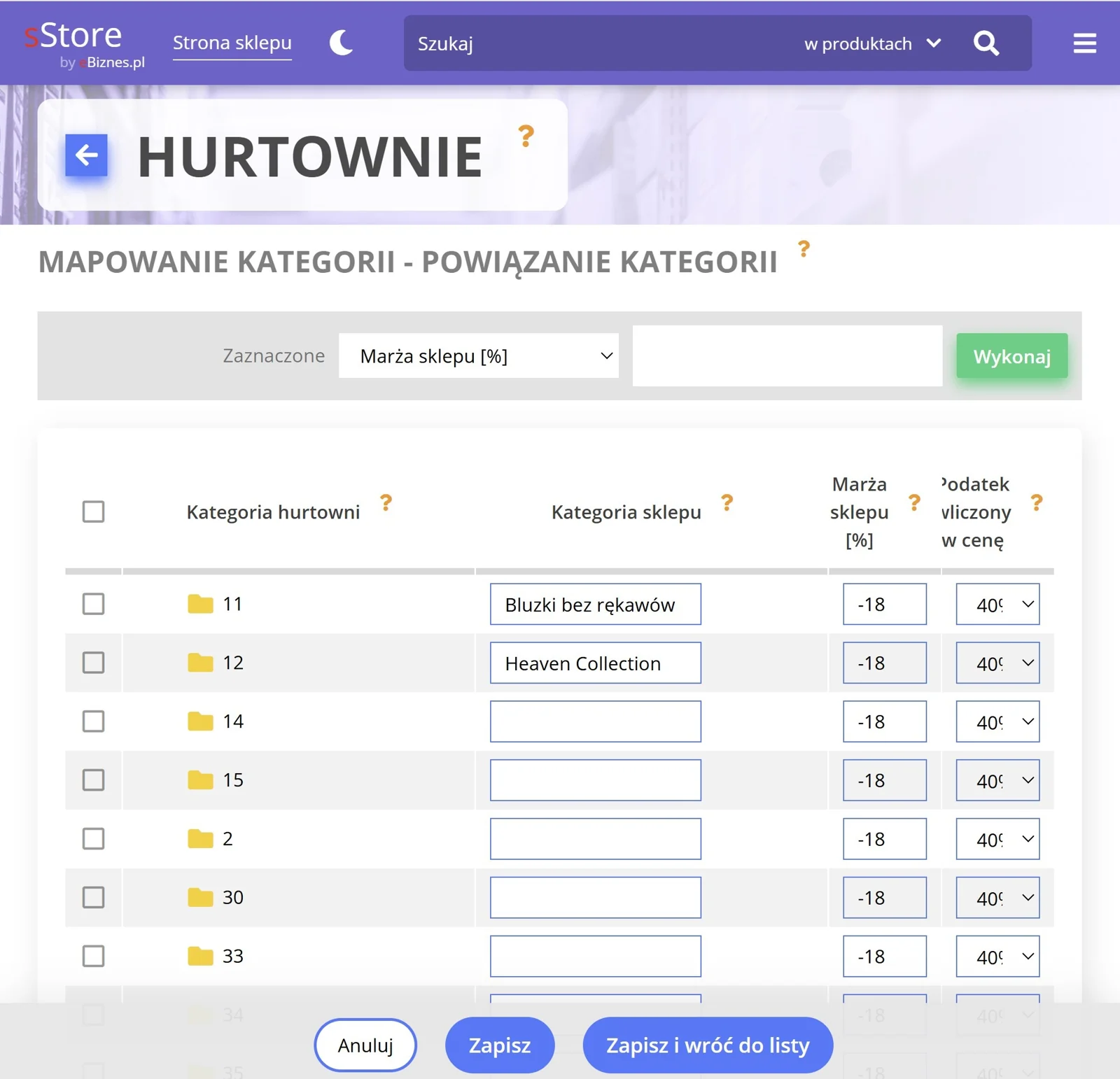Image resolution: width=1120 pixels, height=1079 pixels.
Task: Open the 'w produktach' search scope dropdown
Action: (872, 44)
